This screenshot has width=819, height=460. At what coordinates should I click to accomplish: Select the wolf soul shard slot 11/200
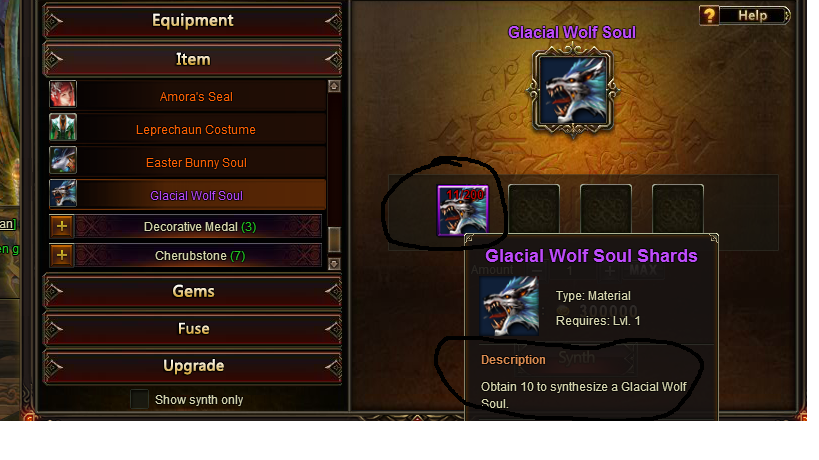[x=463, y=210]
